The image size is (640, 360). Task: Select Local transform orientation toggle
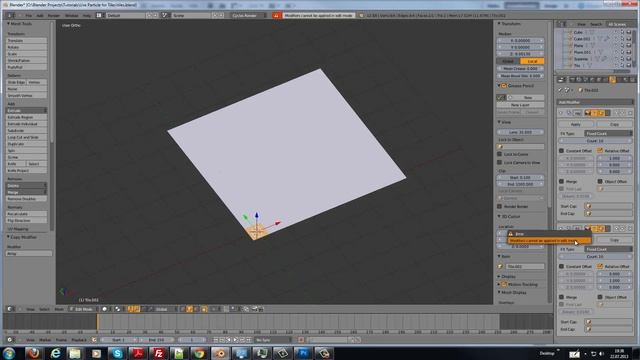coord(532,61)
